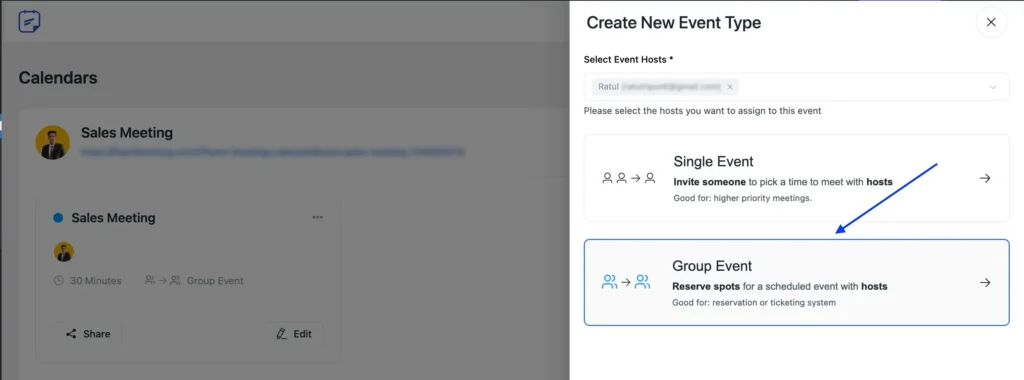Click the 'Please select the hosts' helper text

703,110
